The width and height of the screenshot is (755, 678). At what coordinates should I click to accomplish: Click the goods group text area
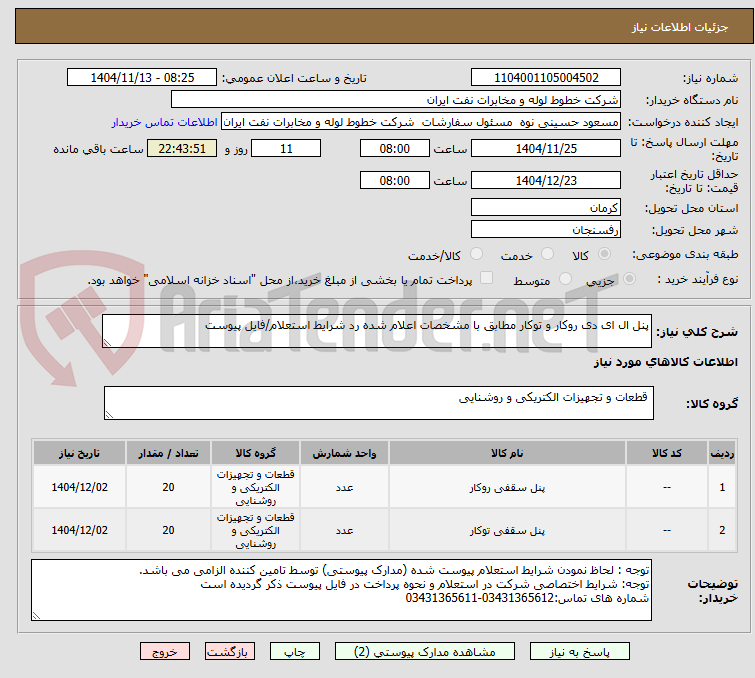pyautogui.click(x=378, y=403)
